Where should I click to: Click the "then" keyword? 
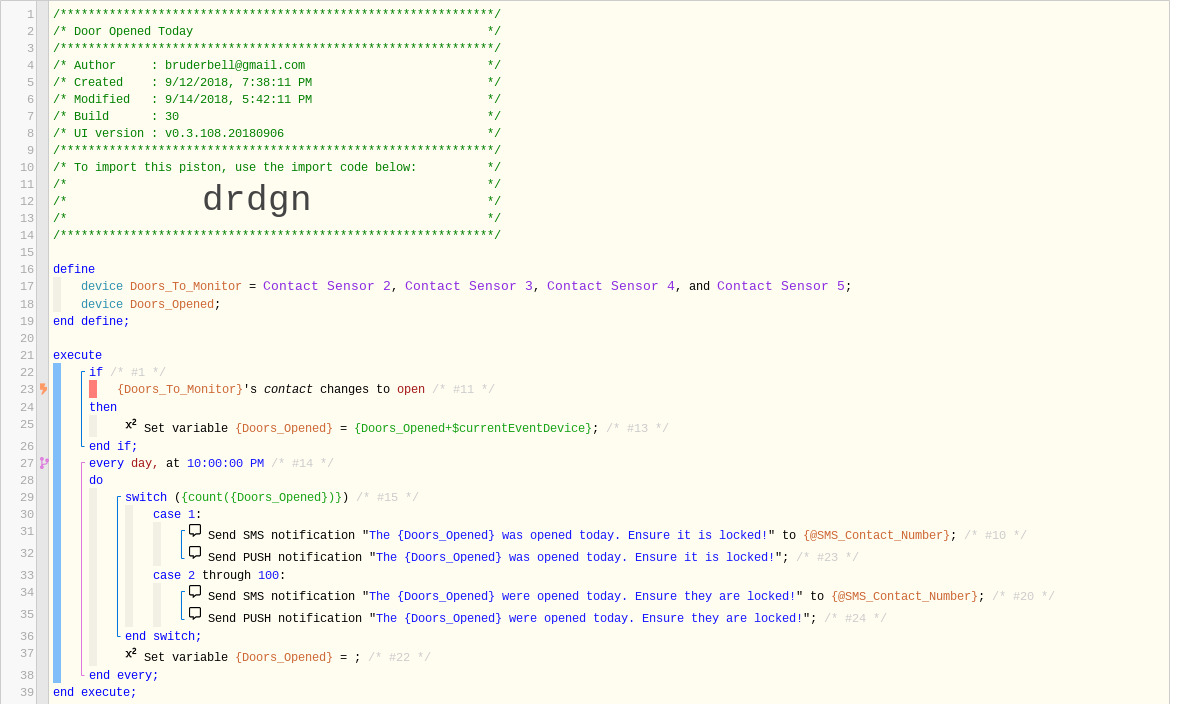click(x=103, y=407)
